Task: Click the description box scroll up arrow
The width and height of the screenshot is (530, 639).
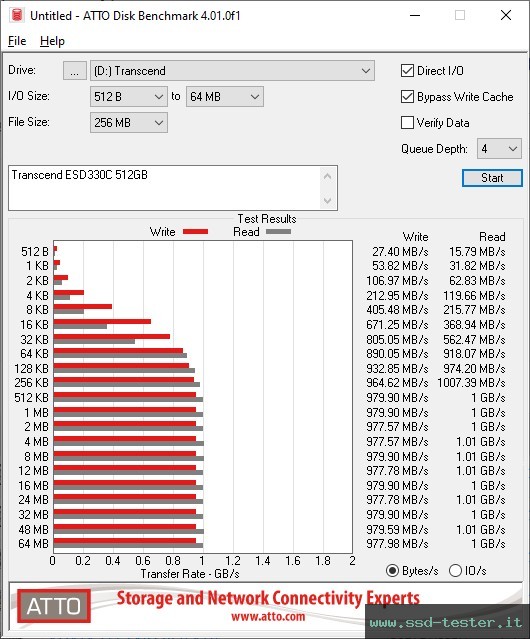Action: (328, 176)
